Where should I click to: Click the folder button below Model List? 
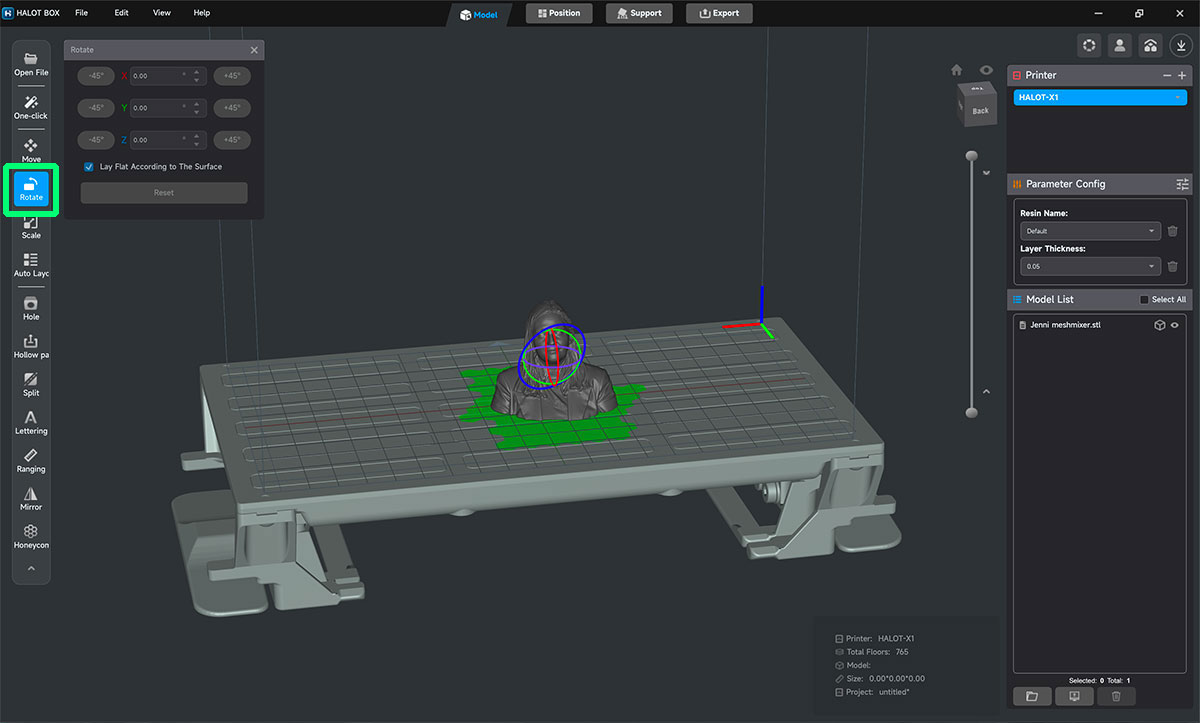1032,696
